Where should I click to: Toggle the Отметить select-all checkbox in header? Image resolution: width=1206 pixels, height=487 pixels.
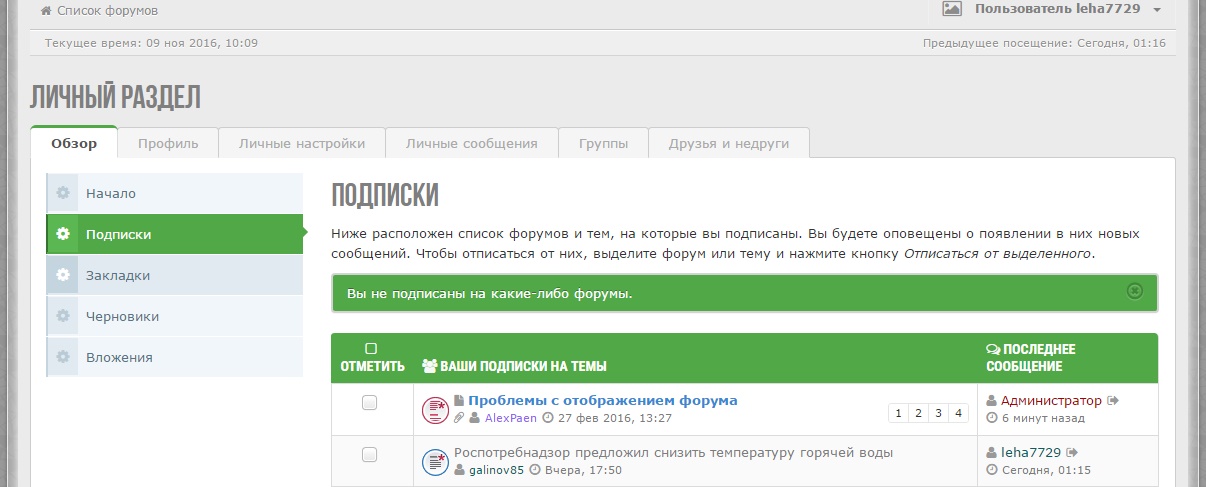[371, 349]
